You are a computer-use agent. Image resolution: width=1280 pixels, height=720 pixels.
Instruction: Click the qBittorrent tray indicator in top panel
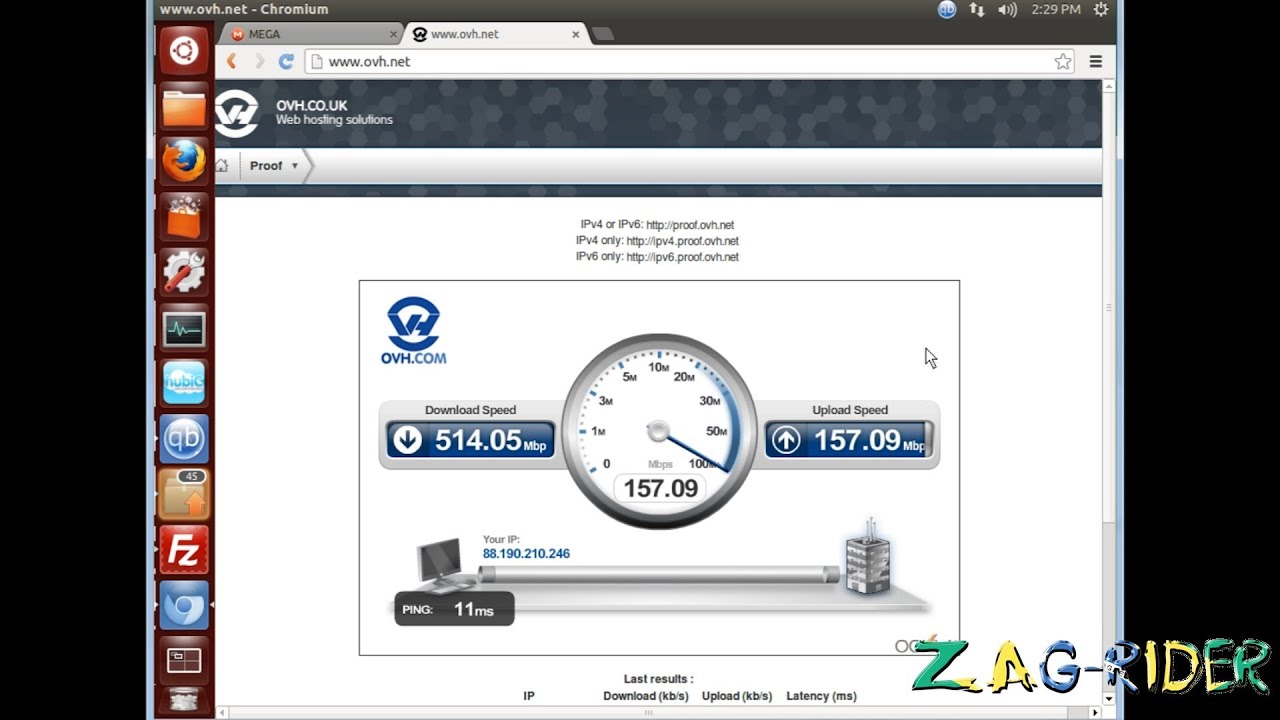coord(947,10)
